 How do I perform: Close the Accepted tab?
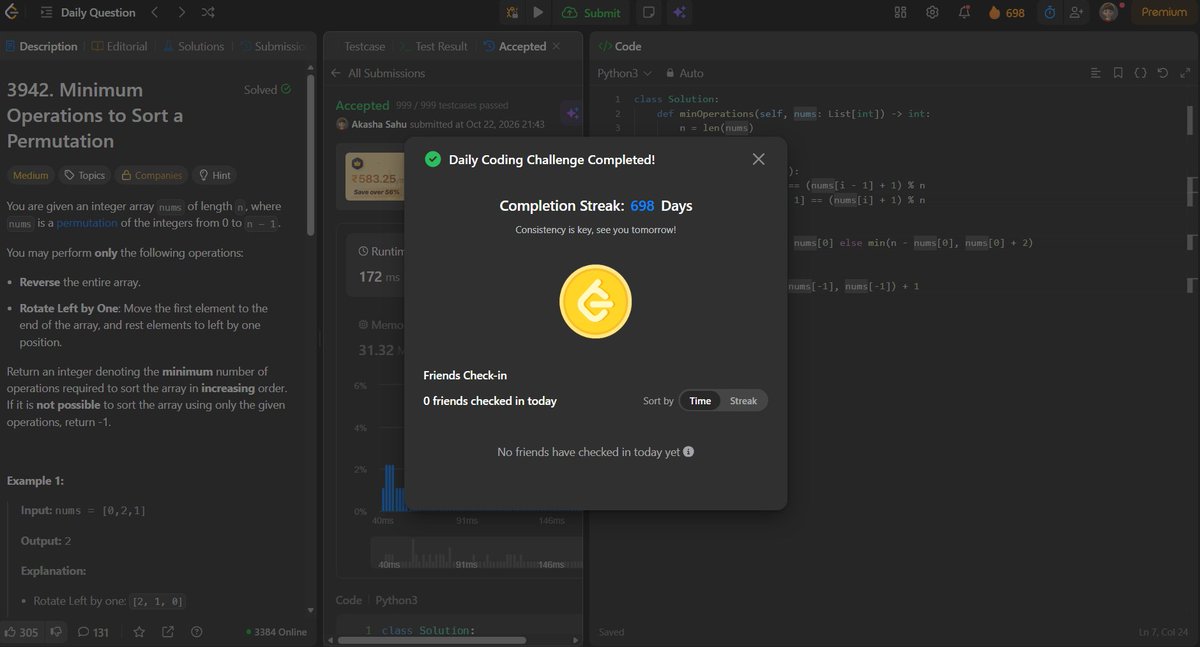pyautogui.click(x=556, y=46)
